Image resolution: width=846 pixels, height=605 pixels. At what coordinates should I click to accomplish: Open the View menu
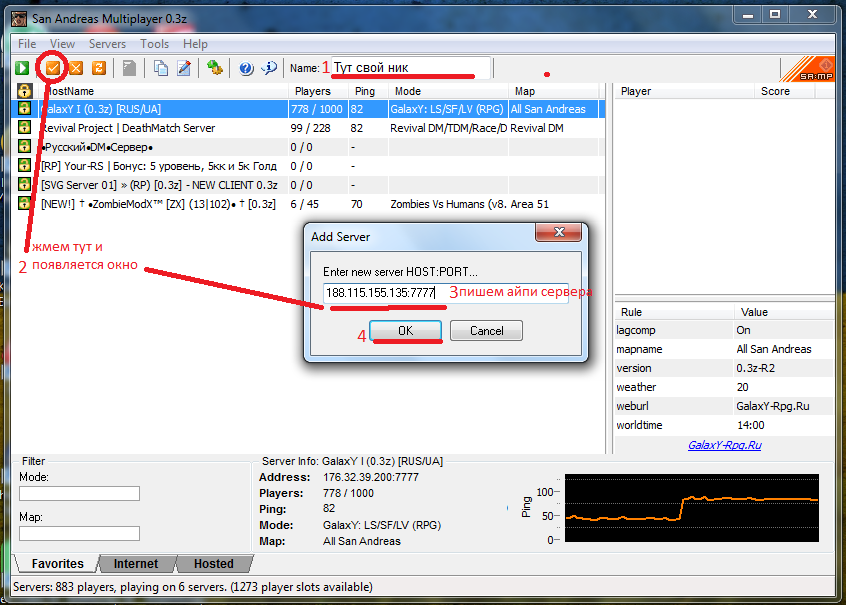[x=63, y=44]
